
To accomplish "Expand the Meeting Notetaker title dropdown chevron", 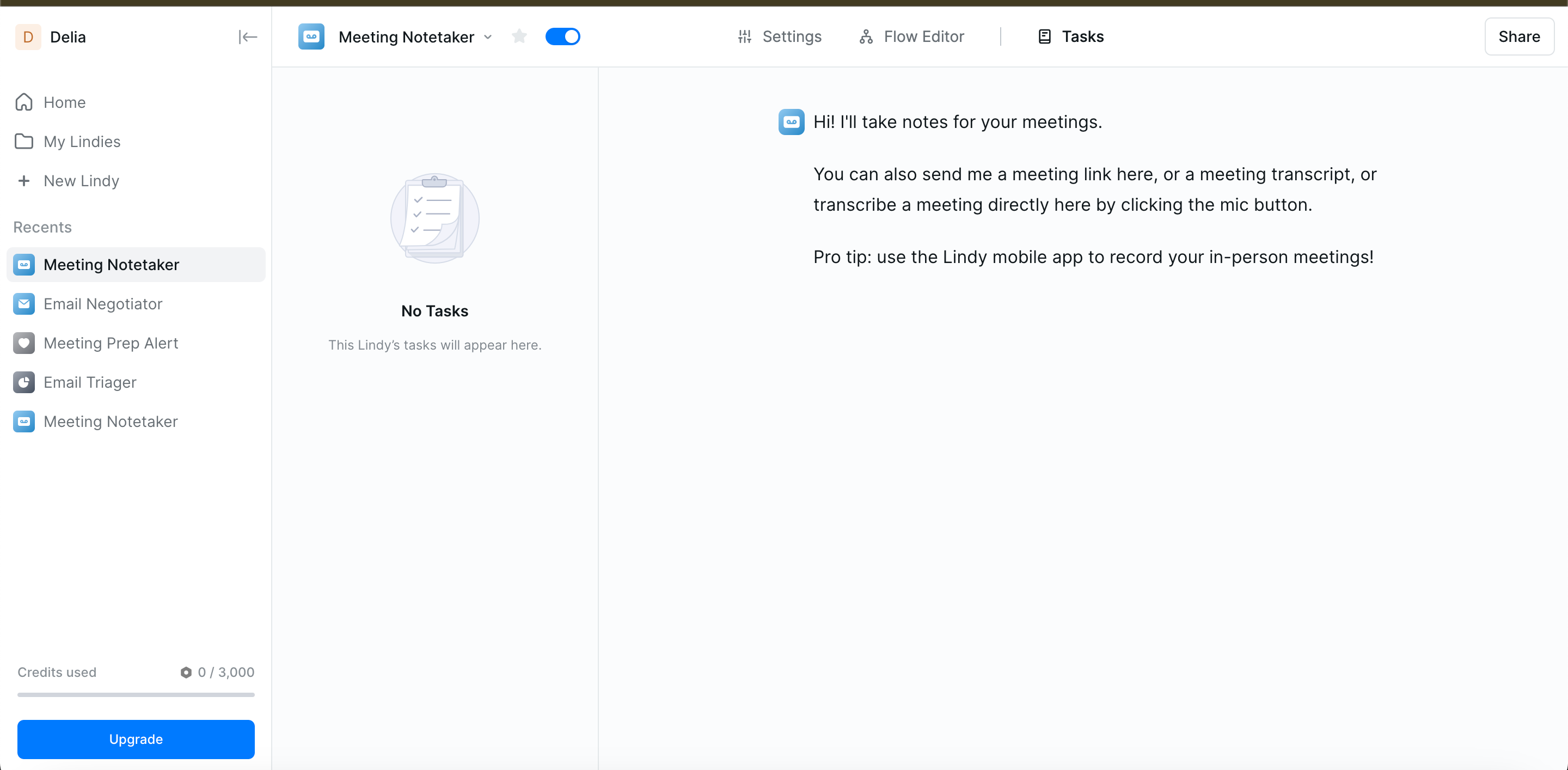I will [488, 37].
